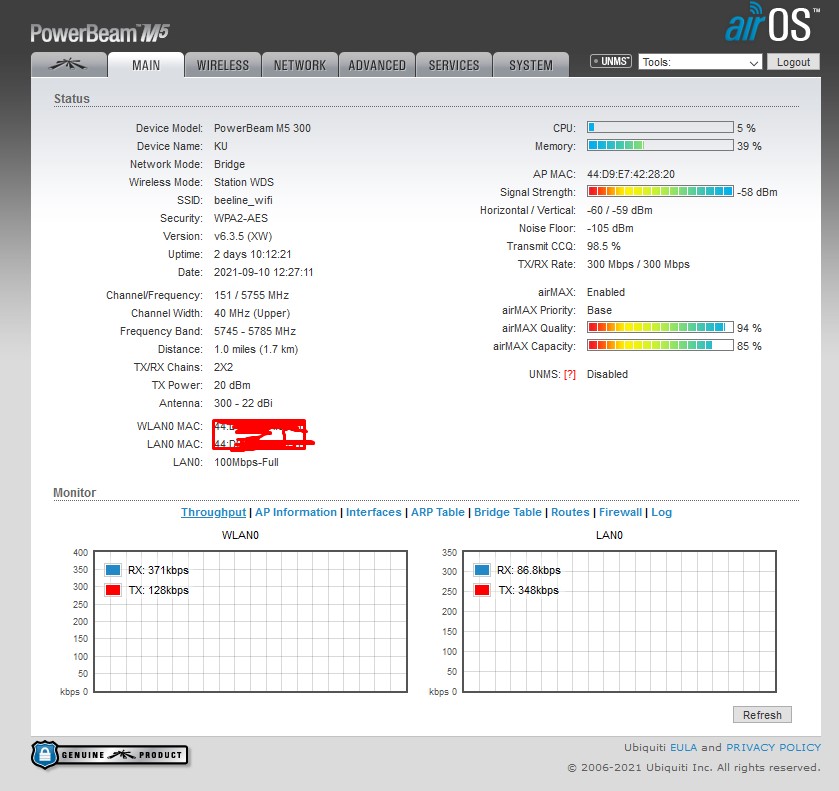Show AP Information in the monitor
Screen dimensions: 839x791
[x=296, y=512]
